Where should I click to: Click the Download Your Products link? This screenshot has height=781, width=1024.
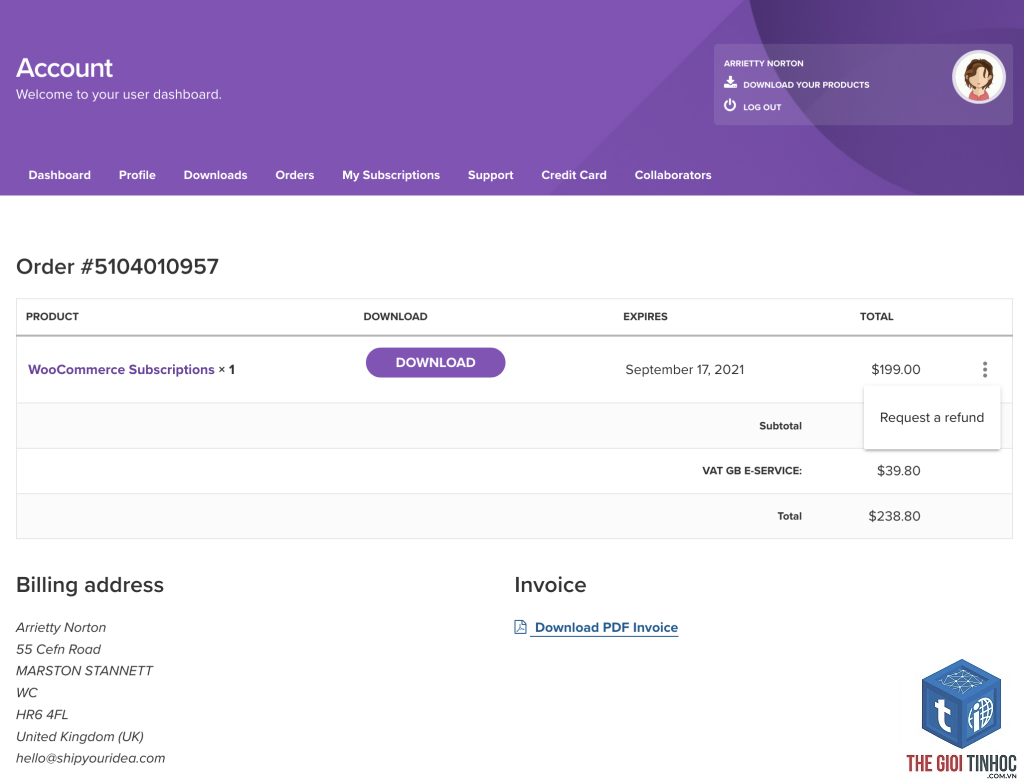806,85
